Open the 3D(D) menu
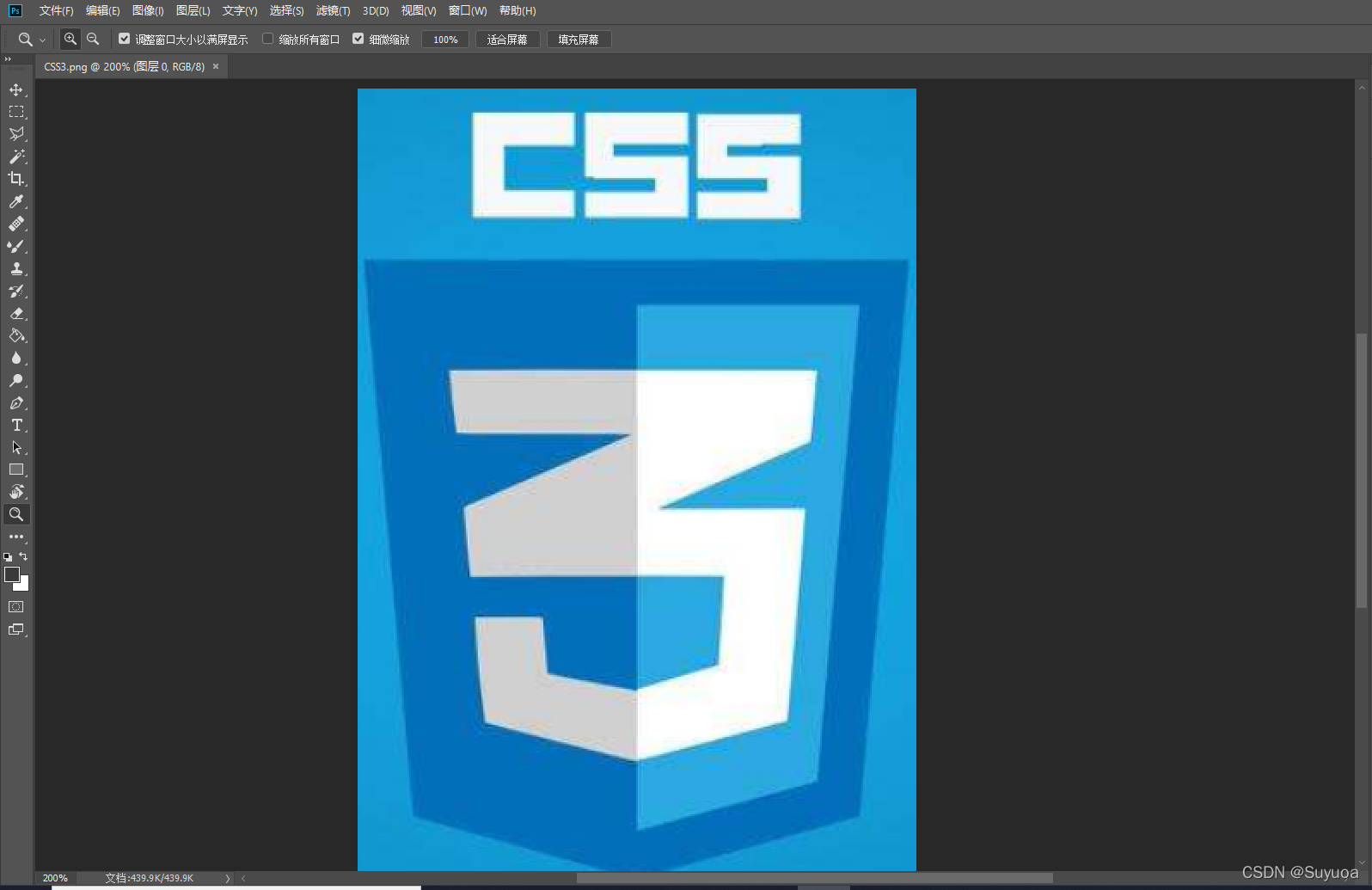The height and width of the screenshot is (890, 1372). 376,10
